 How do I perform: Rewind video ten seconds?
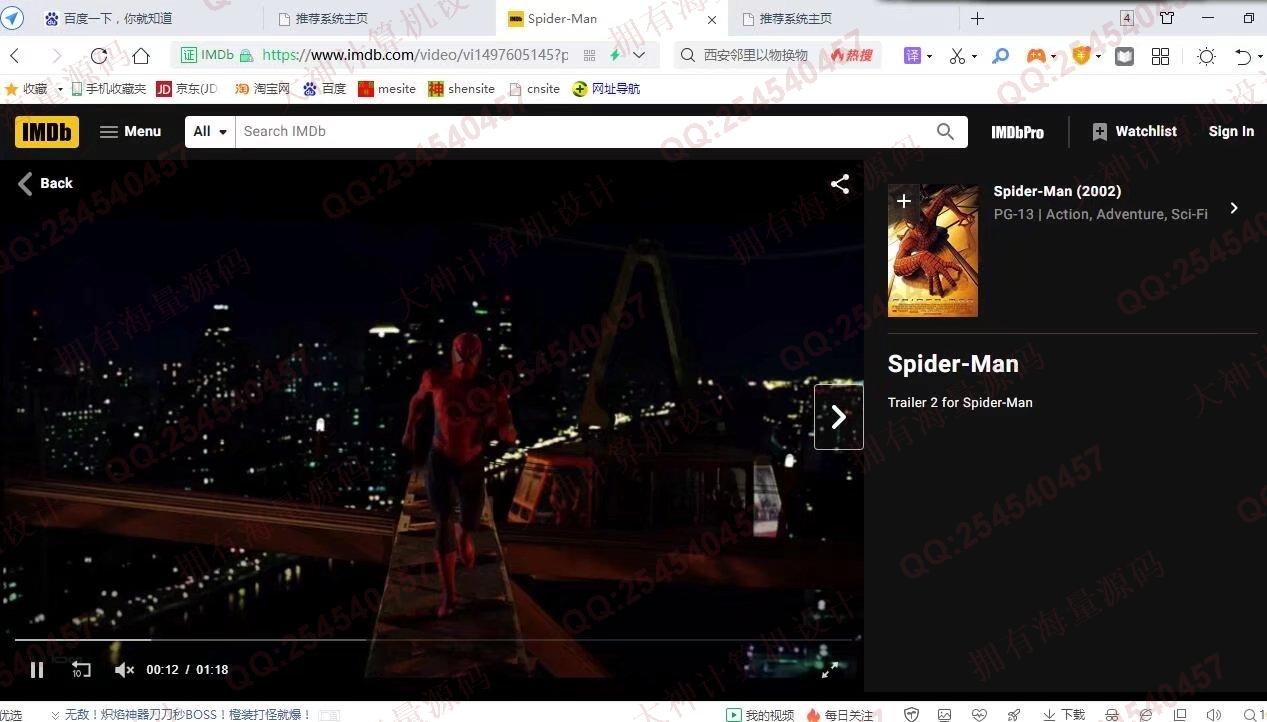pos(81,670)
